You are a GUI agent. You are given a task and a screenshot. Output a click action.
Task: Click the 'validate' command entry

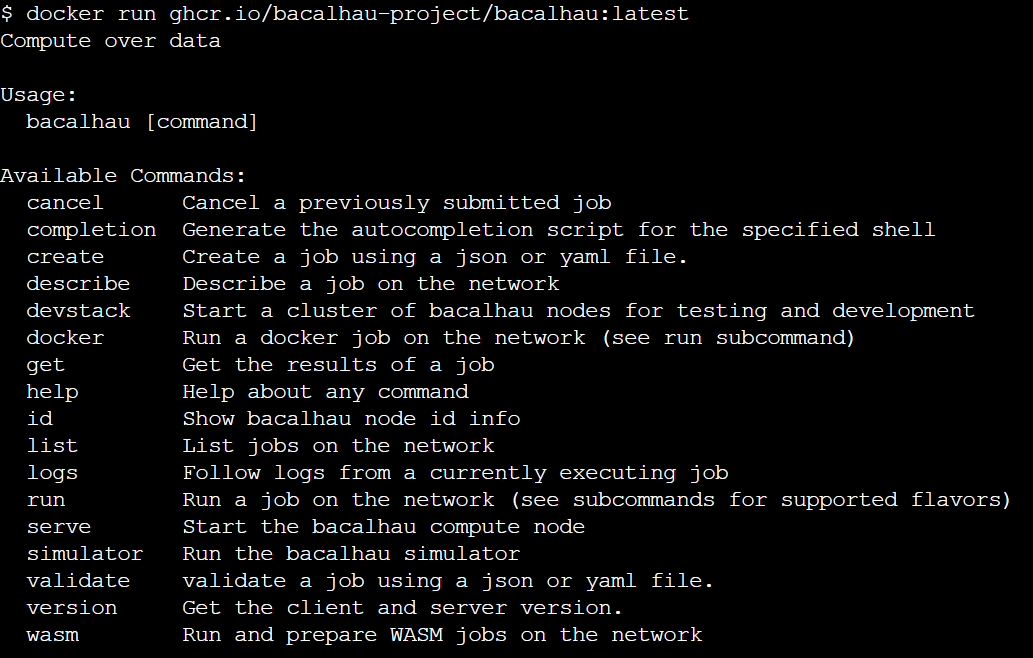[x=78, y=581]
